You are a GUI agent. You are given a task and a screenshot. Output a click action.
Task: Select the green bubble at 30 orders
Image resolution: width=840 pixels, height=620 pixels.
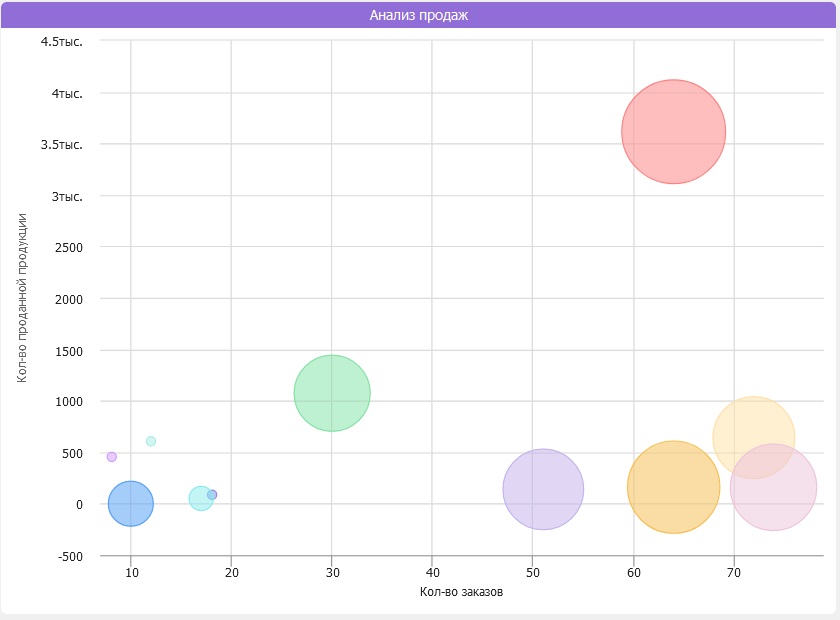(332, 393)
